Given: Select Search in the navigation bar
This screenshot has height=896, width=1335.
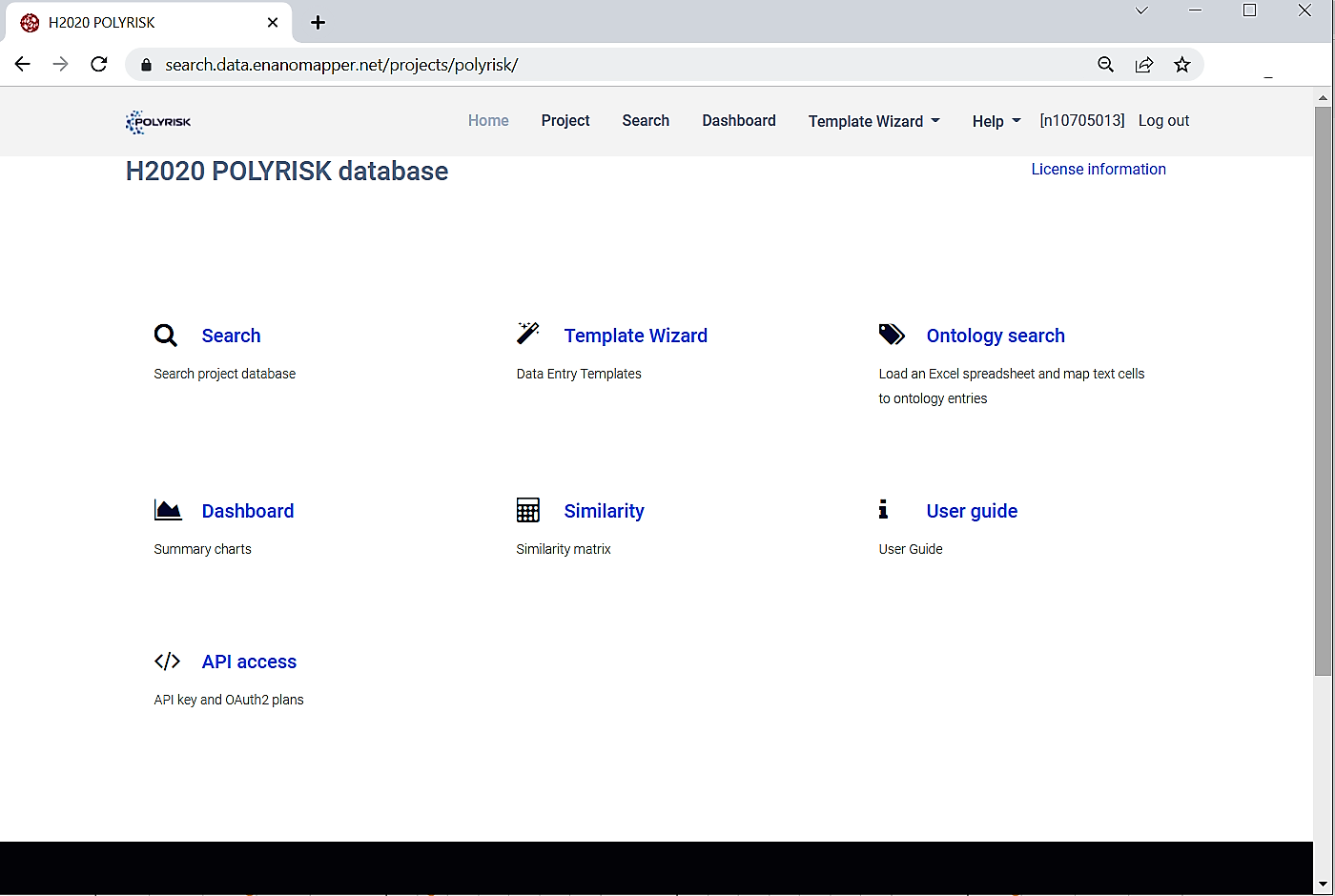Looking at the screenshot, I should (646, 120).
